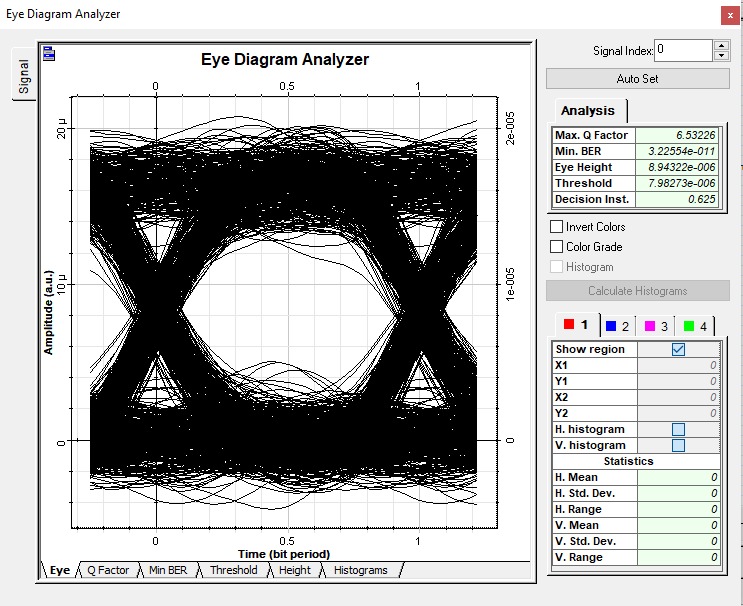743x606 pixels.
Task: Increase Signal Index with up arrow
Action: click(721, 45)
